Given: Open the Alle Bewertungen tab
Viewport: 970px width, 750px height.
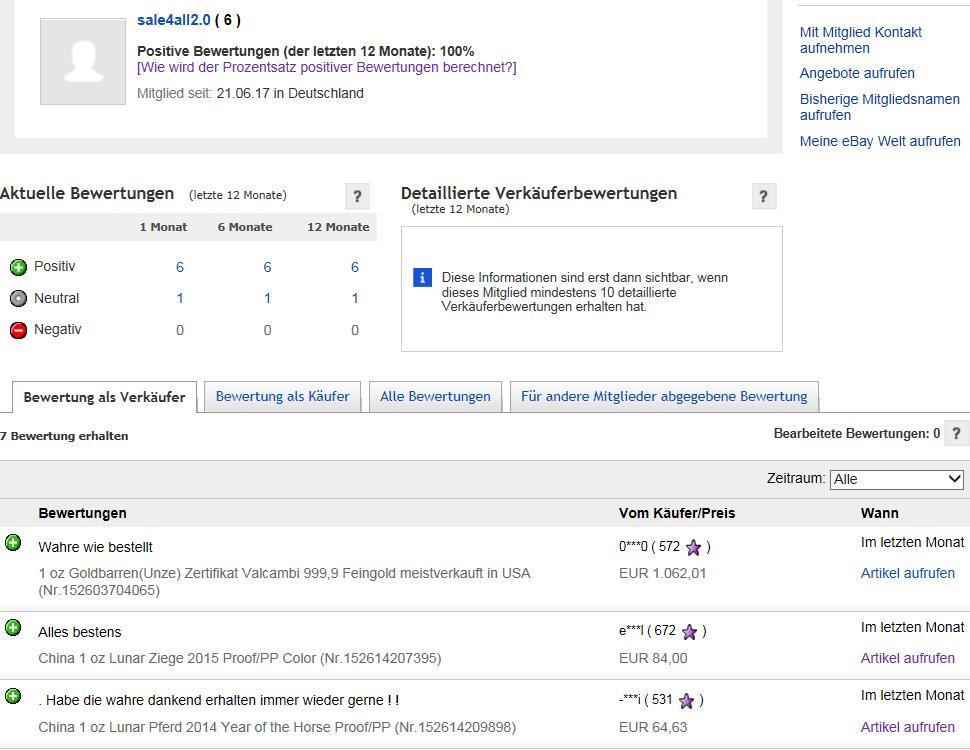Looking at the screenshot, I should [435, 396].
